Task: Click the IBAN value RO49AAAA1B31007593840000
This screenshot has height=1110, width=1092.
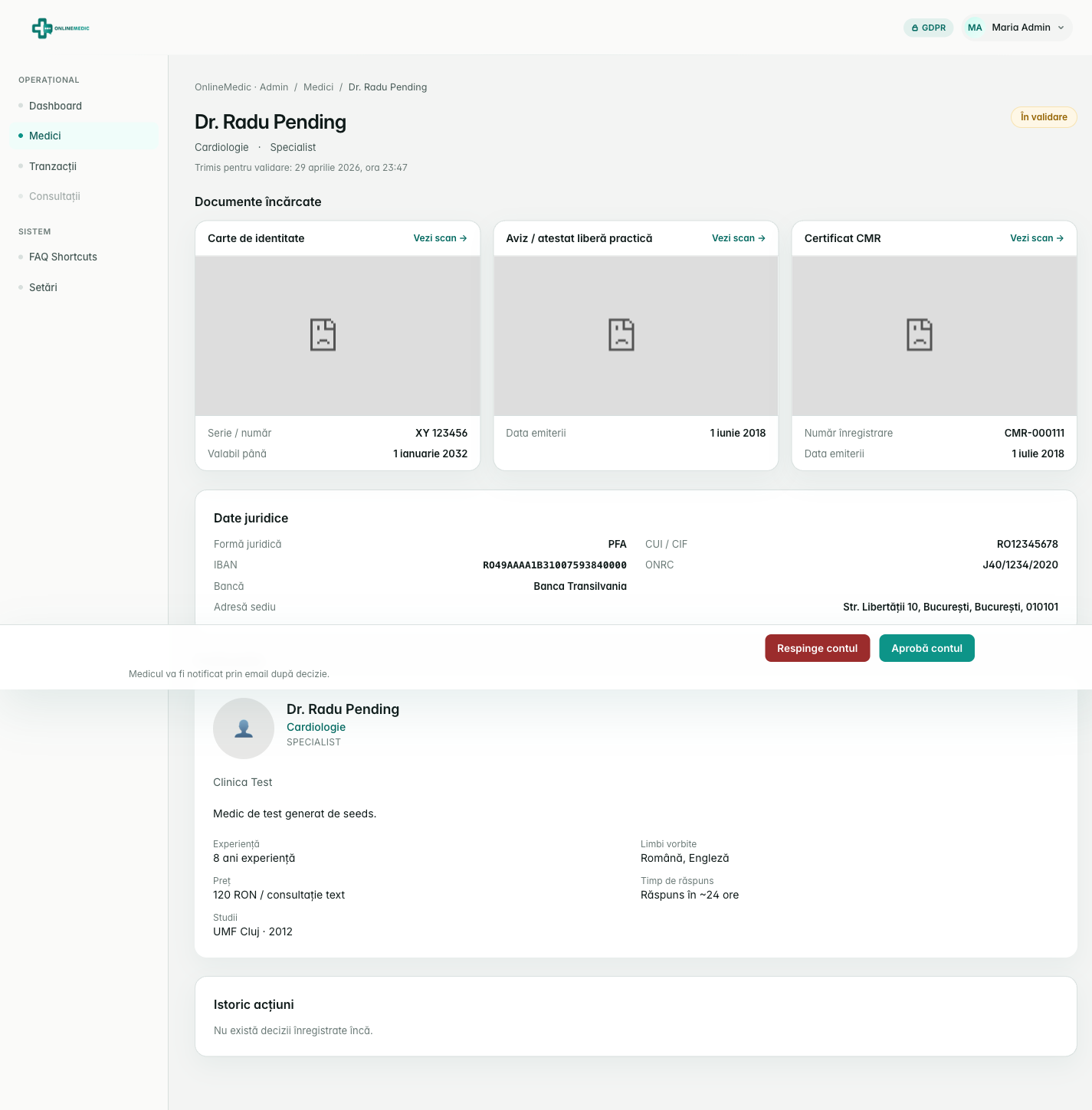Action: point(555,565)
